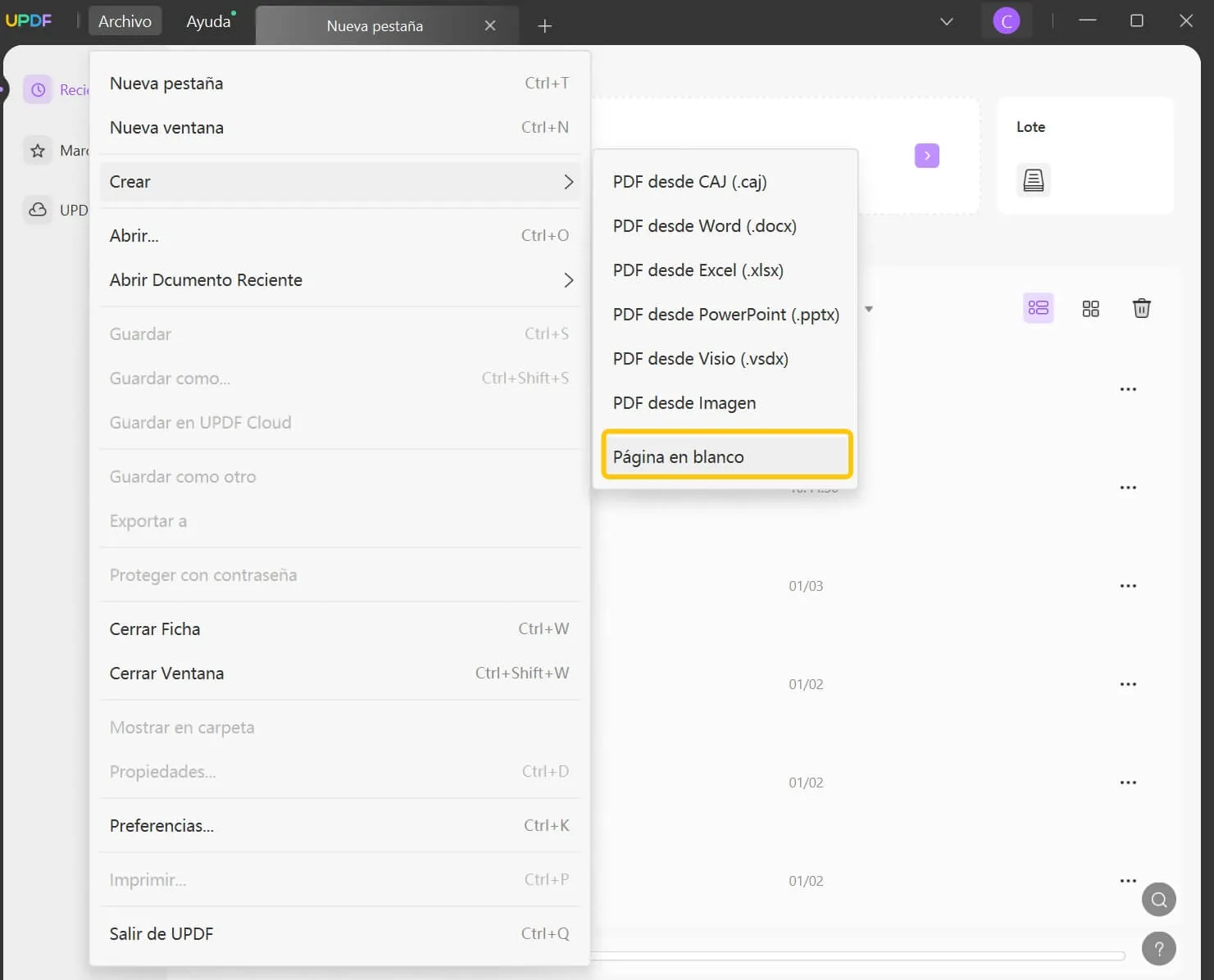Open the Archivo menu
The height and width of the screenshot is (980, 1214).
(x=125, y=21)
